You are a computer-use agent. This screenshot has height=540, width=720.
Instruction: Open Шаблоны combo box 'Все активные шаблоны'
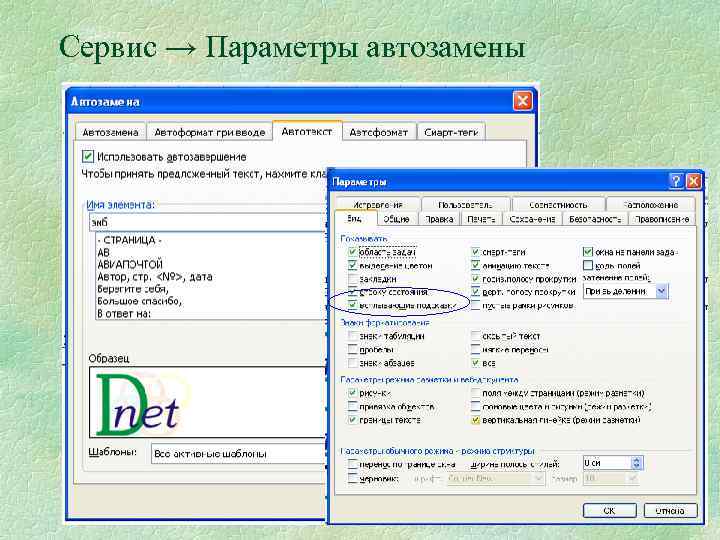238,454
